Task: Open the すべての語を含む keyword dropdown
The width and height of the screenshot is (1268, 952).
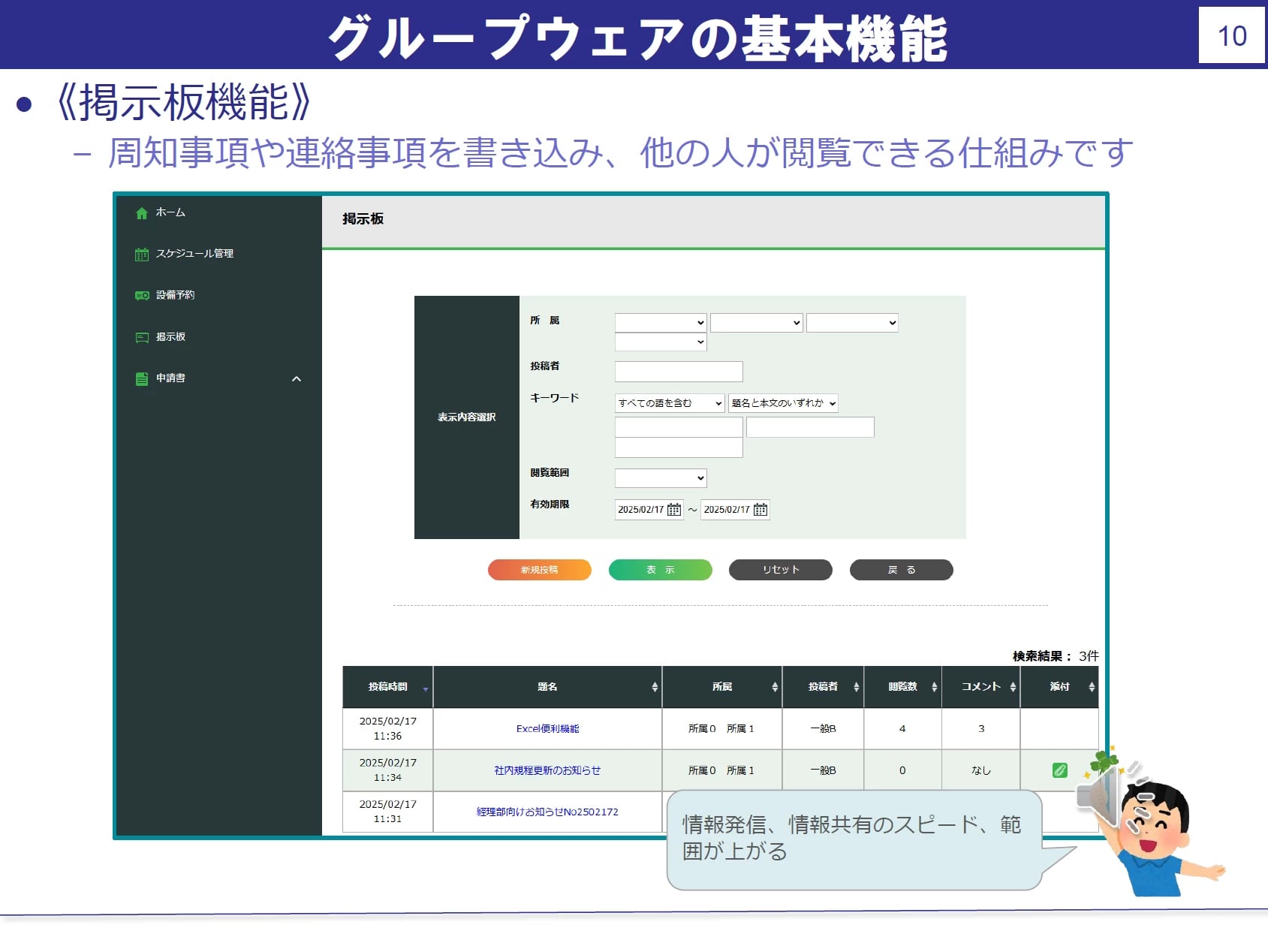Action: click(669, 403)
